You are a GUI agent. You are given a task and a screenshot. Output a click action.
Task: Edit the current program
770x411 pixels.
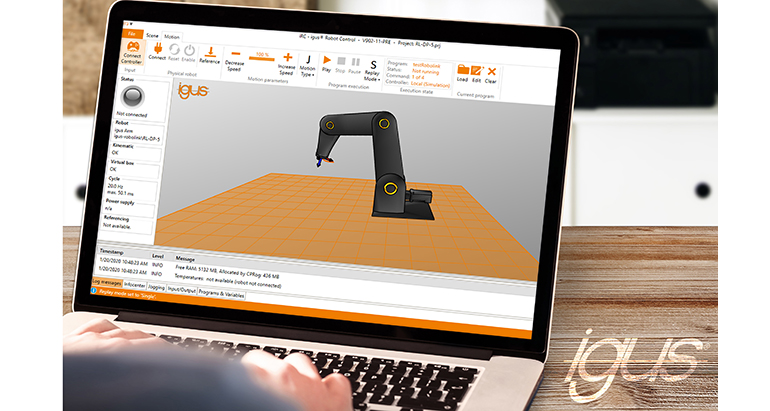pyautogui.click(x=477, y=71)
